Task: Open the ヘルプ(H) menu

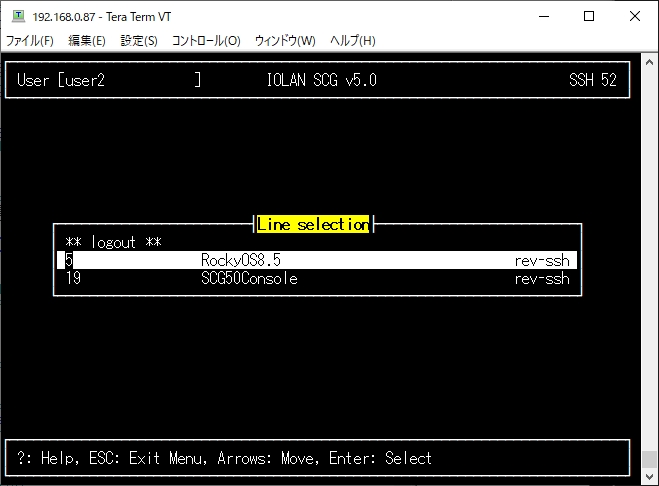Action: (353, 41)
